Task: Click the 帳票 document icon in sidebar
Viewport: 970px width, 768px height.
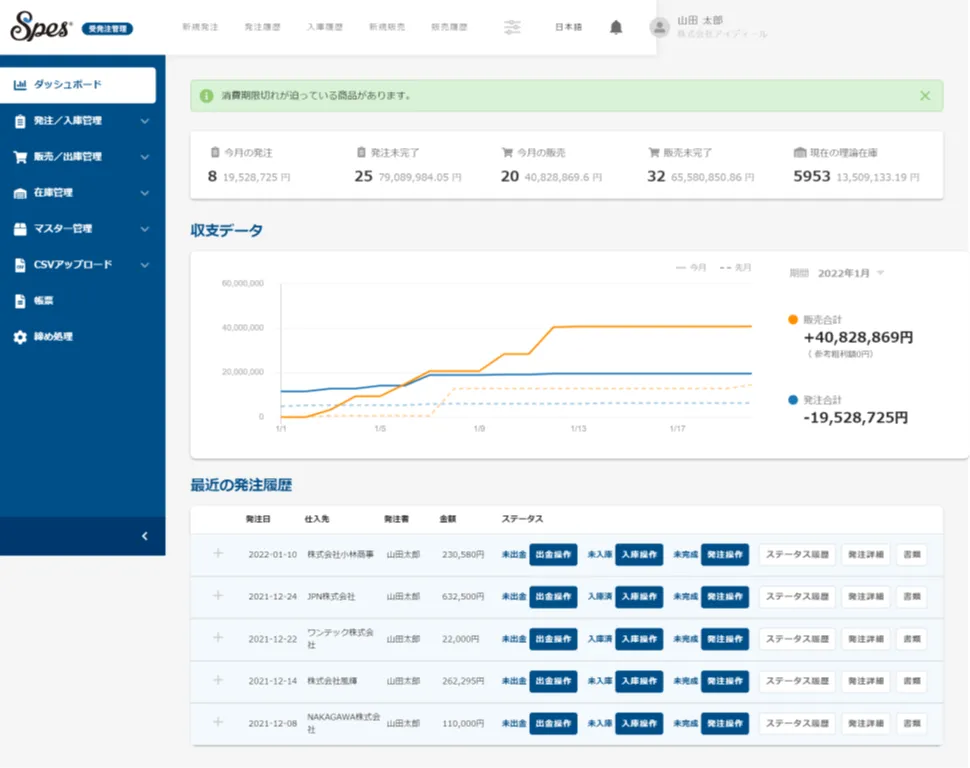Action: coord(20,301)
